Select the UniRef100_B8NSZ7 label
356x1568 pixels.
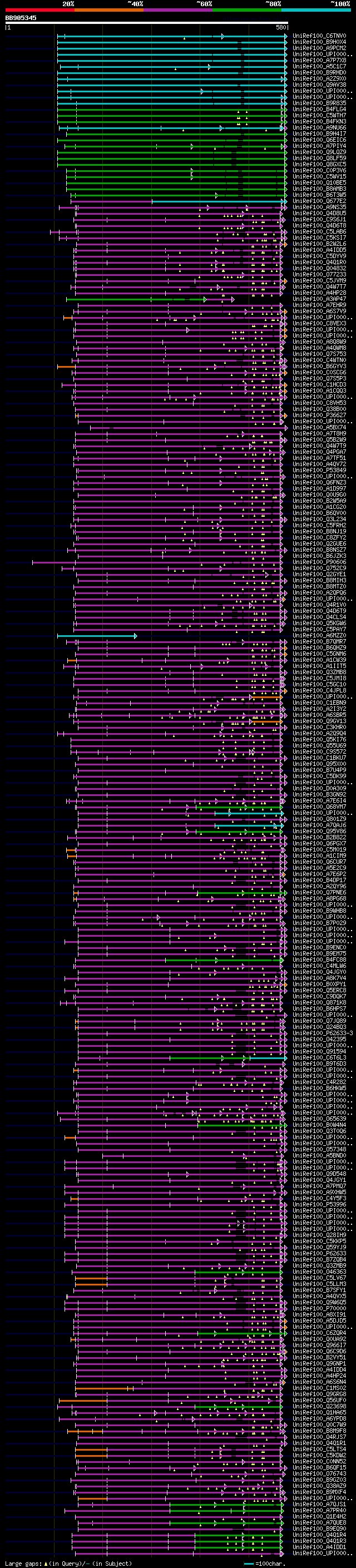[x=319, y=550]
